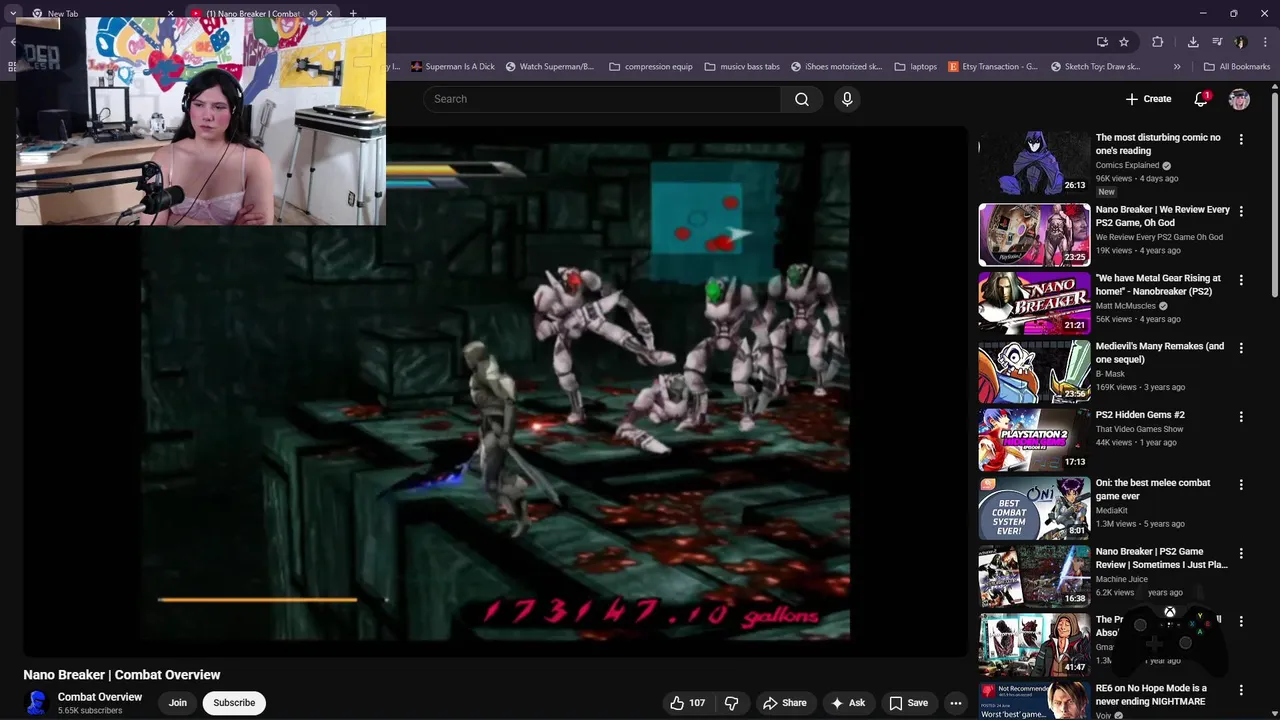Open options menu for PS2 Hidden Gems #2
This screenshot has height=720, width=1280.
tap(1241, 416)
